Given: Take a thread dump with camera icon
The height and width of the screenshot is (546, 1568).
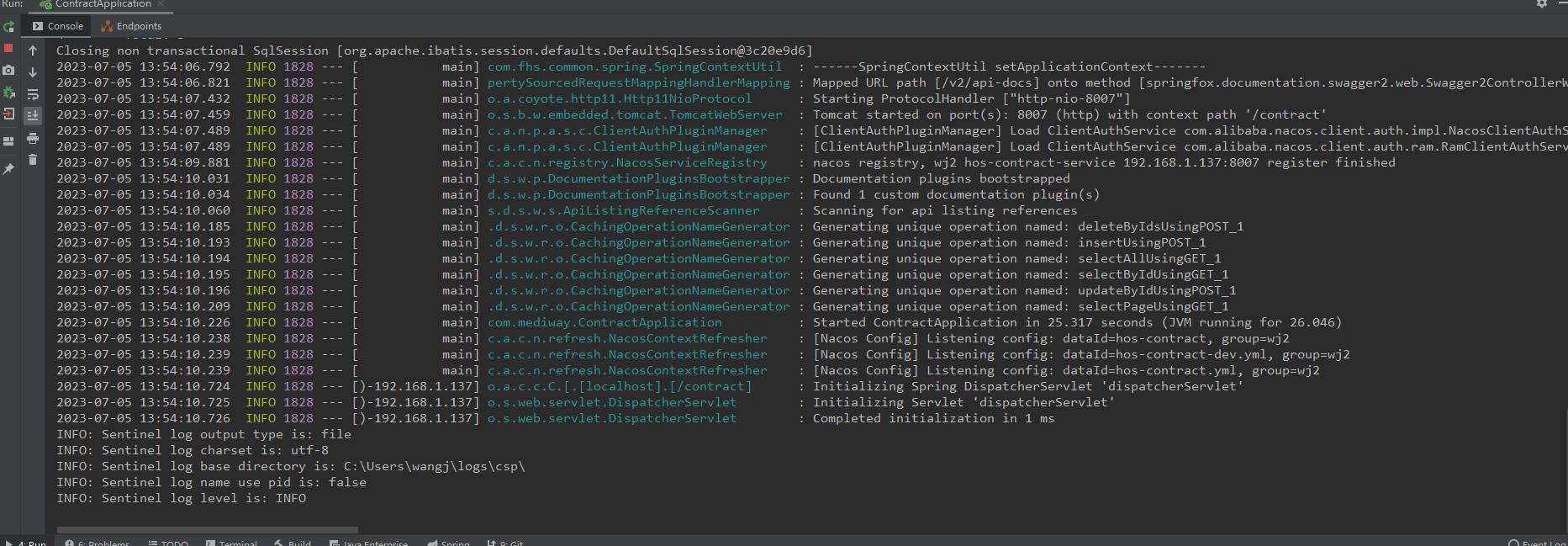Looking at the screenshot, I should click(8, 71).
